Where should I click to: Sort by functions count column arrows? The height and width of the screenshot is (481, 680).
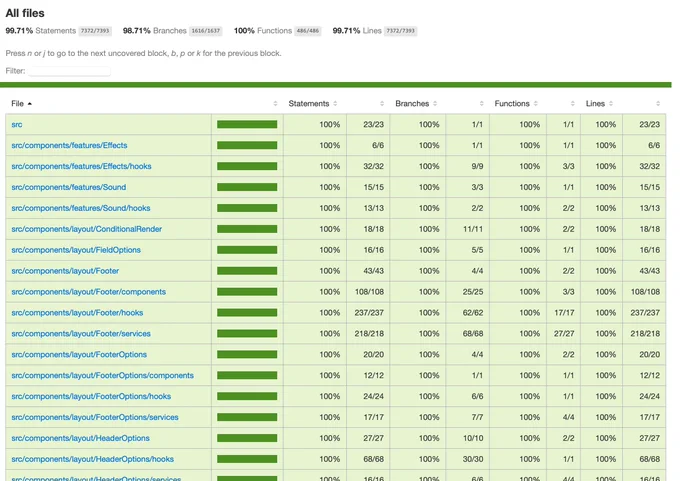pyautogui.click(x=572, y=104)
